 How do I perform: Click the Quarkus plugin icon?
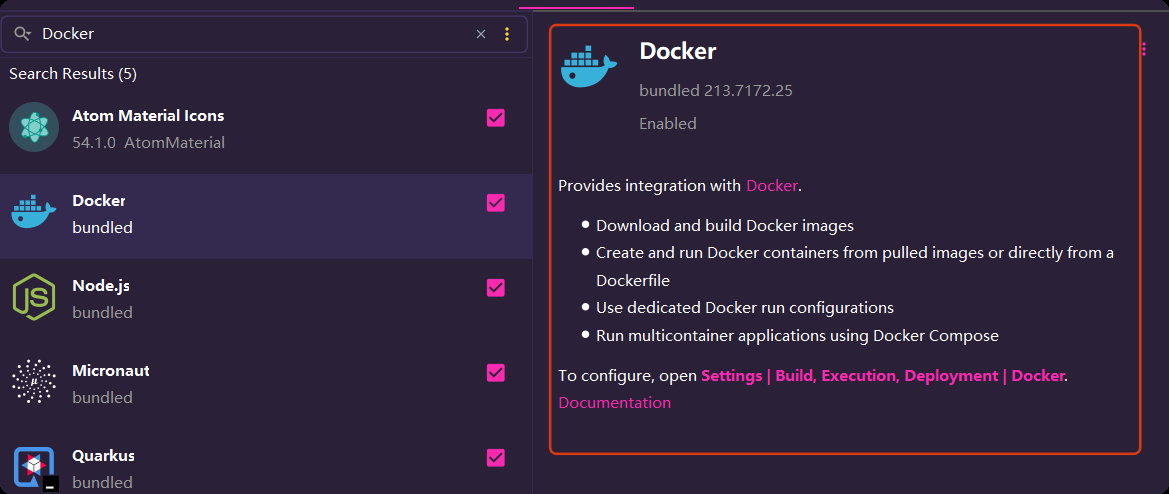(x=35, y=468)
